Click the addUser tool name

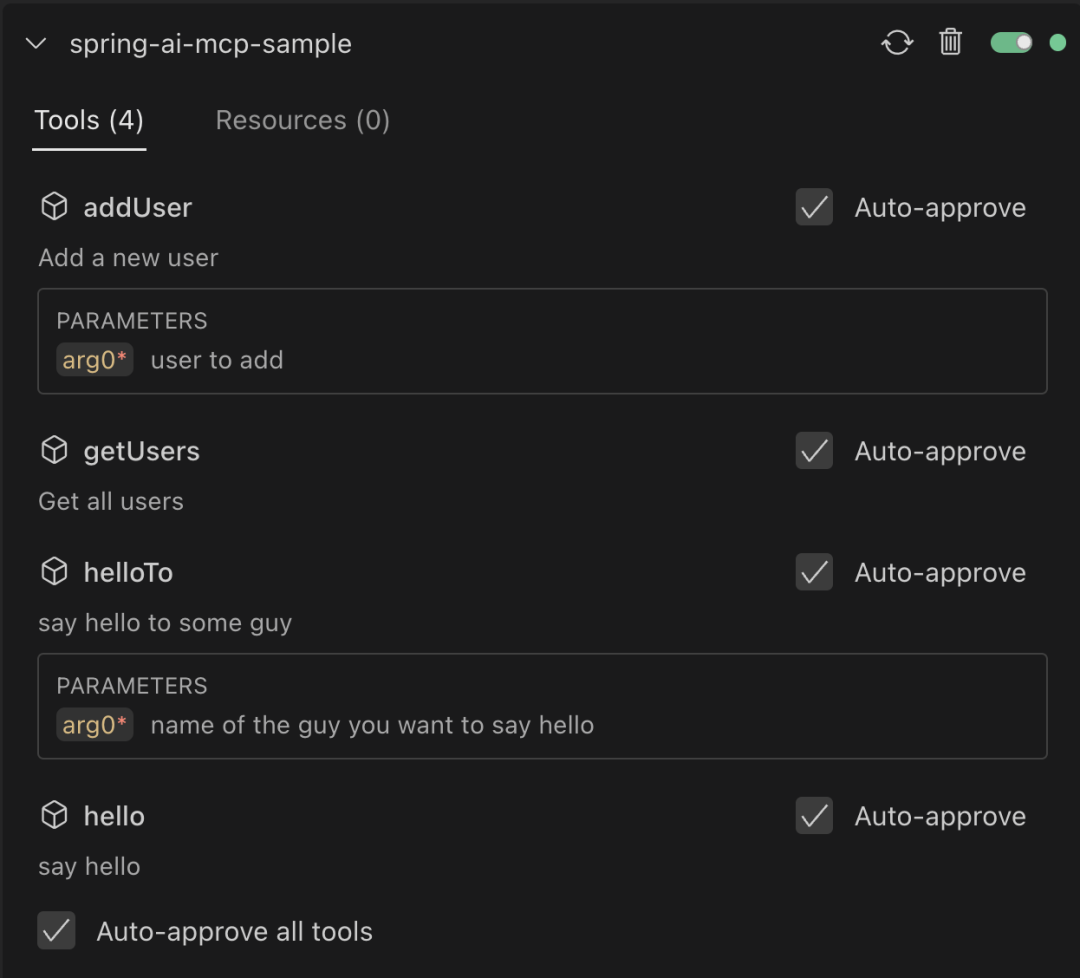coord(137,208)
